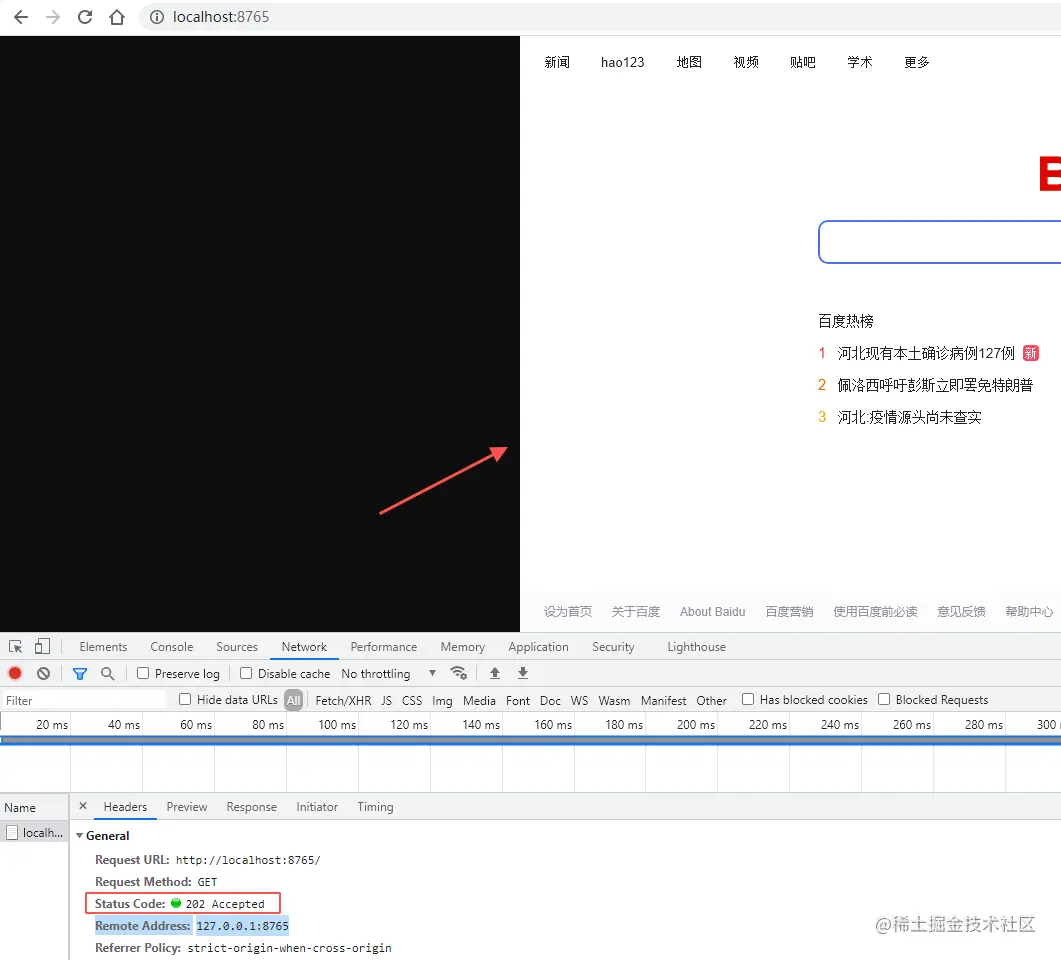Image resolution: width=1061 pixels, height=960 pixels.
Task: Switch to the Response tab
Action: (x=251, y=807)
